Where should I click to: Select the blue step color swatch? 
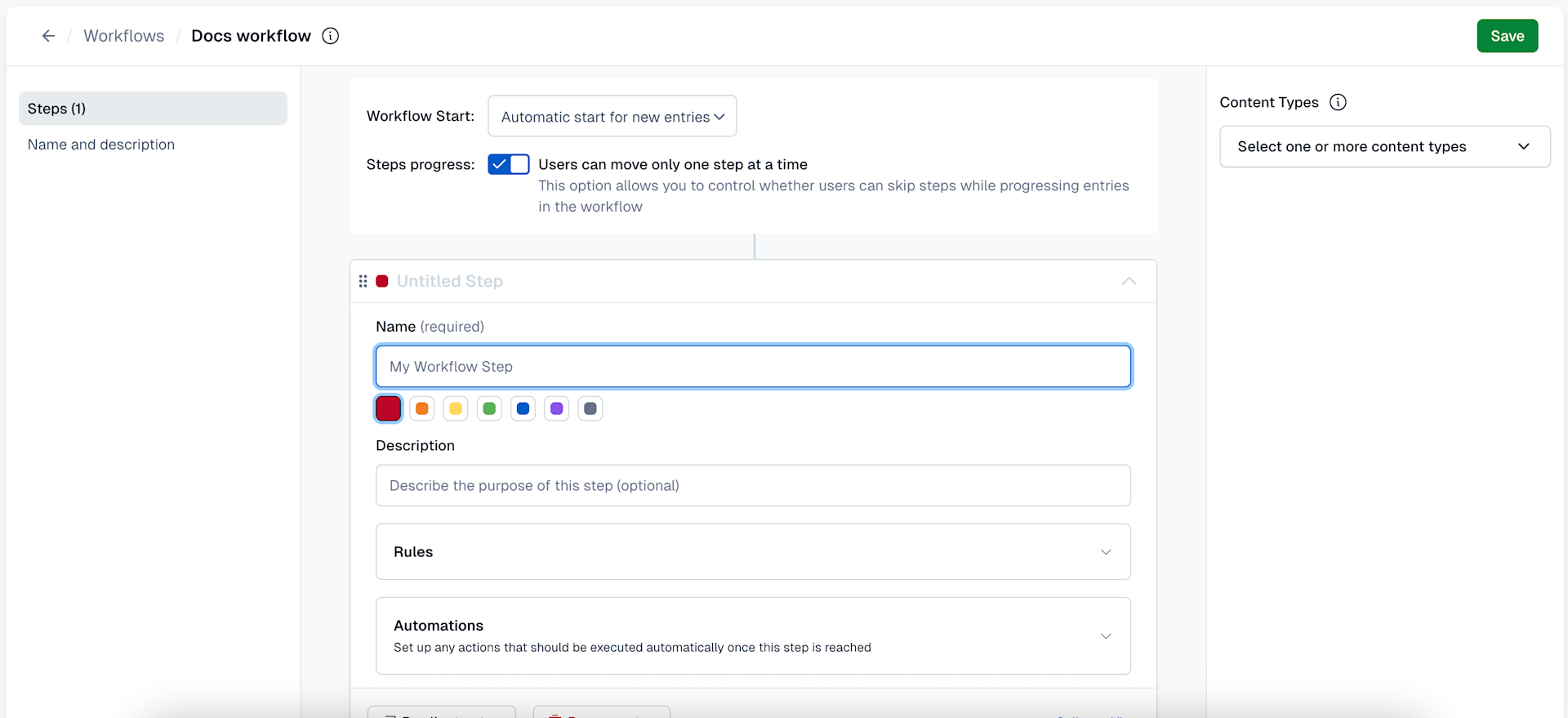(523, 408)
